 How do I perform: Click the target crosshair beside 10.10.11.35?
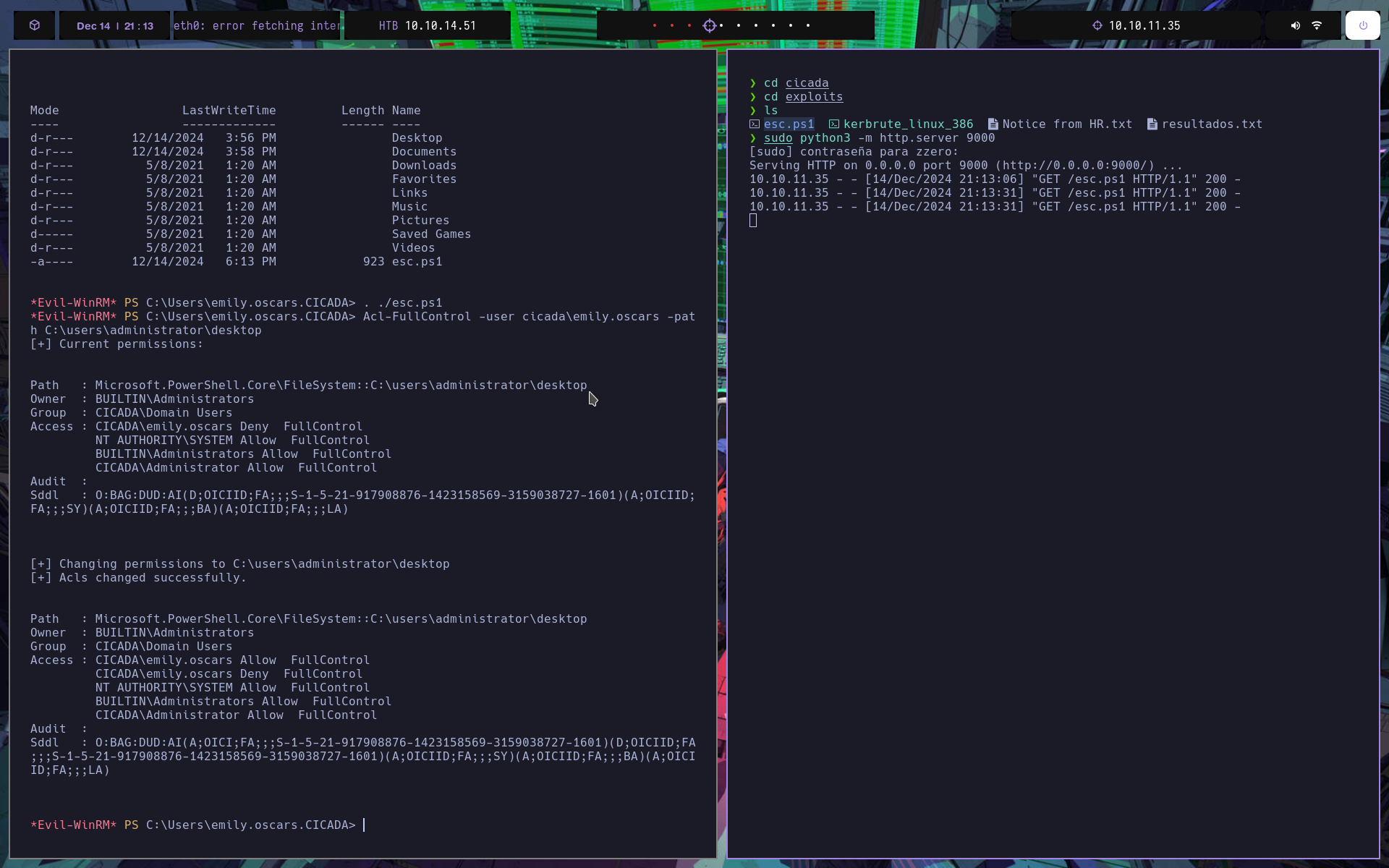tap(1097, 25)
